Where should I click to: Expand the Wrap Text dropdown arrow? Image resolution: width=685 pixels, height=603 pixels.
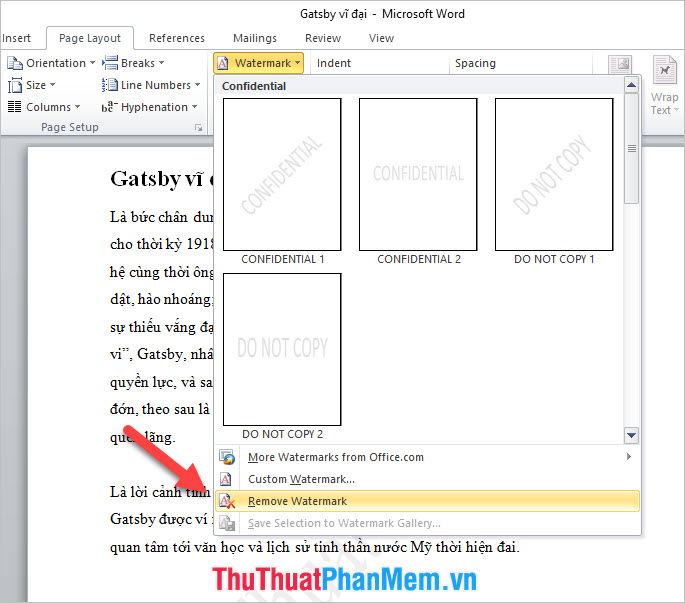tap(676, 110)
